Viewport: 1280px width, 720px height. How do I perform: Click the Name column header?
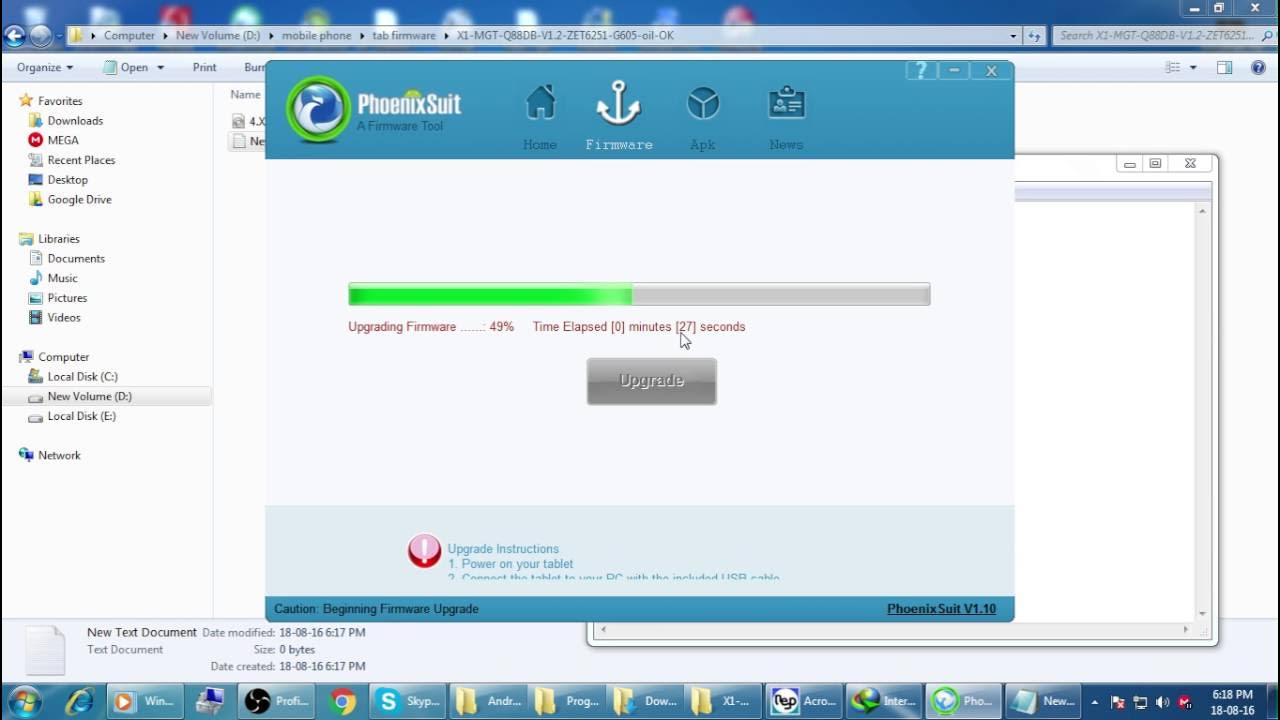[x=245, y=95]
